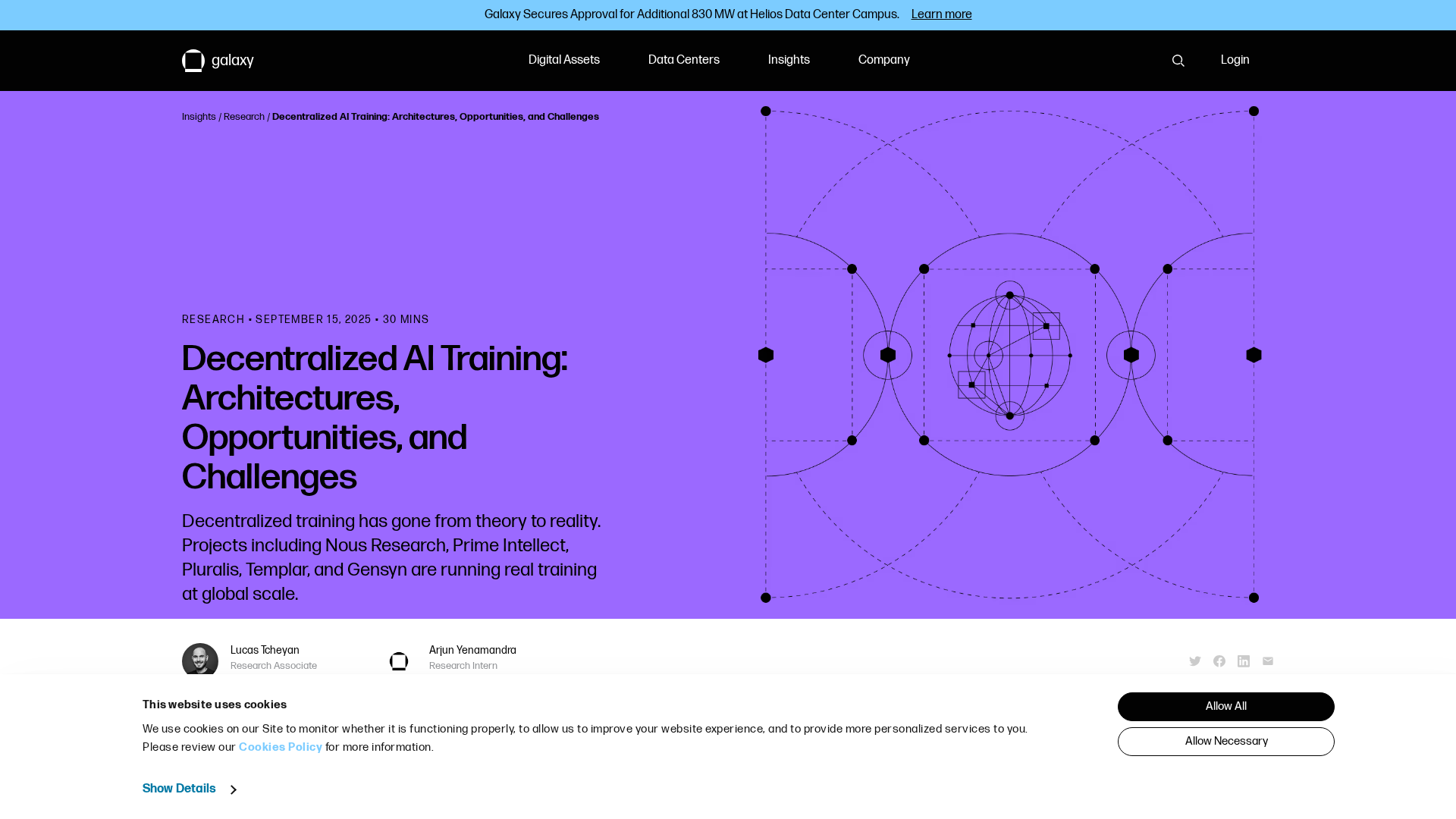Open the Digital Assets menu

click(x=563, y=60)
